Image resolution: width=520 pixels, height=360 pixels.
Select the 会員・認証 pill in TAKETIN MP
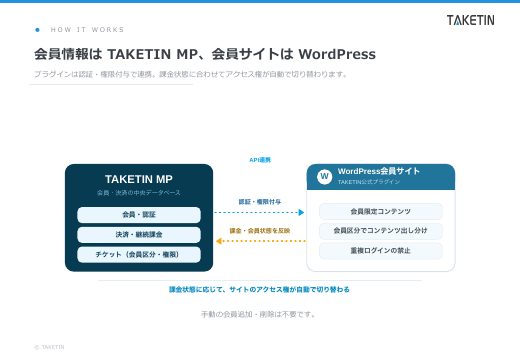pyautogui.click(x=139, y=215)
